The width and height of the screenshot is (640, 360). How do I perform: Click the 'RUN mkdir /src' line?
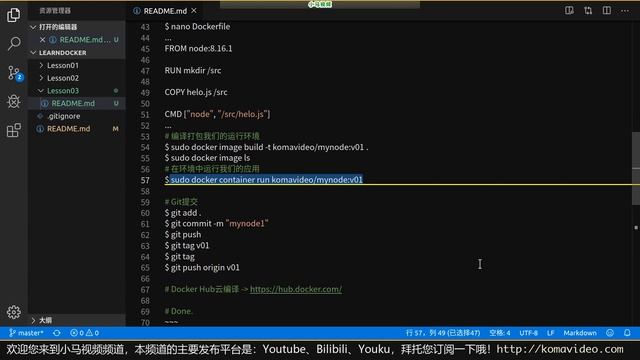(x=193, y=70)
